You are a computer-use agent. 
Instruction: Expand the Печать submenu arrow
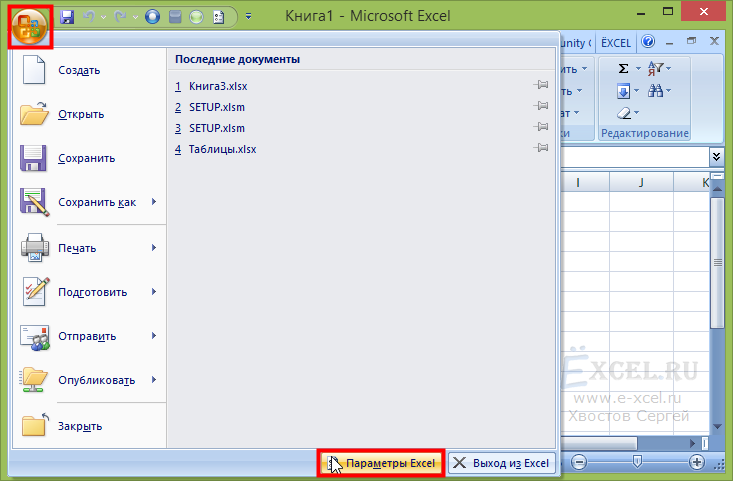pyautogui.click(x=154, y=248)
